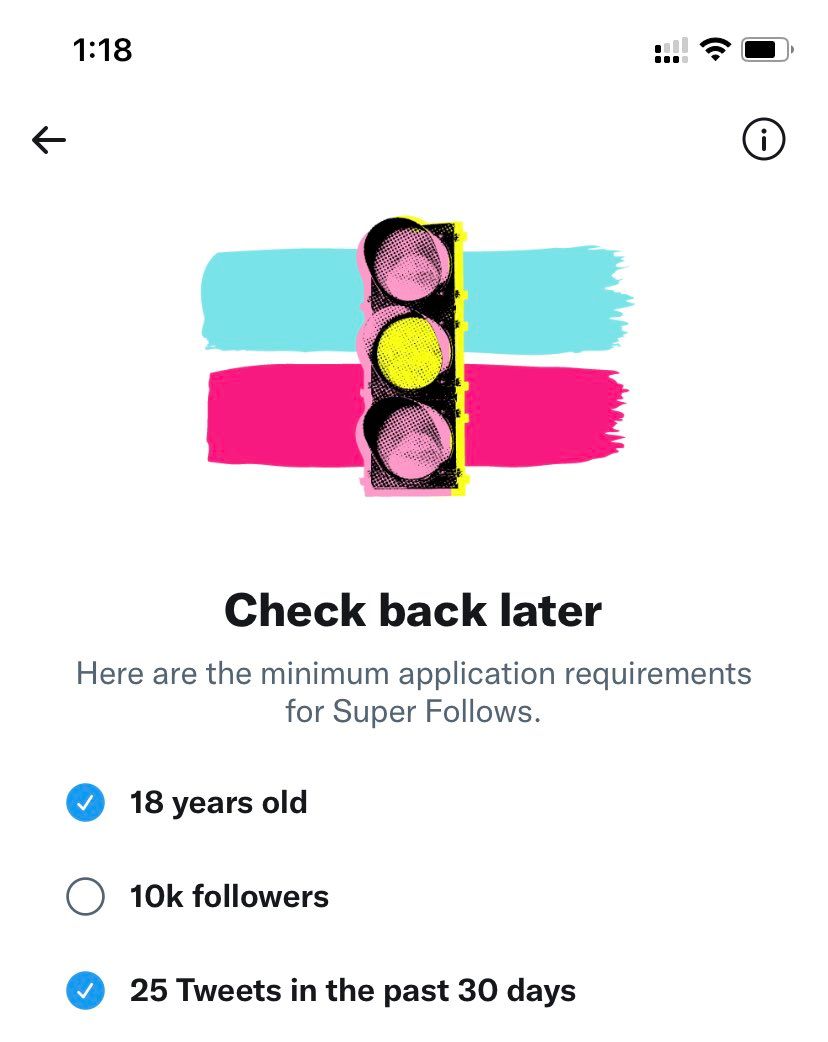This screenshot has width=828, height=1042.
Task: Tap the 1:18 clock time
Action: (103, 49)
